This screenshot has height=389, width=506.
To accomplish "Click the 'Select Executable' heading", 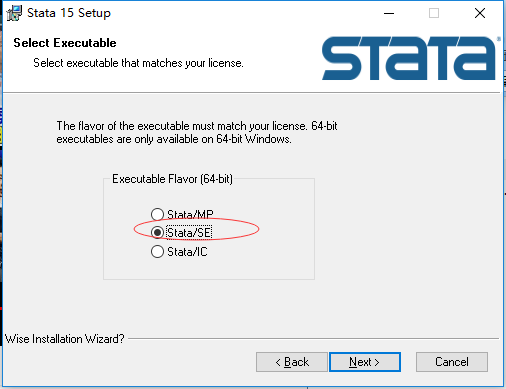I will click(65, 43).
